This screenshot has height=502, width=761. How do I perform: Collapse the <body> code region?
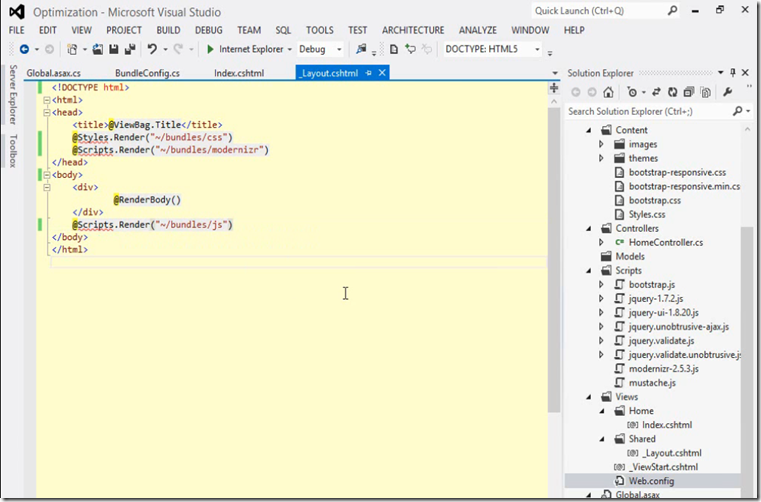[47, 175]
